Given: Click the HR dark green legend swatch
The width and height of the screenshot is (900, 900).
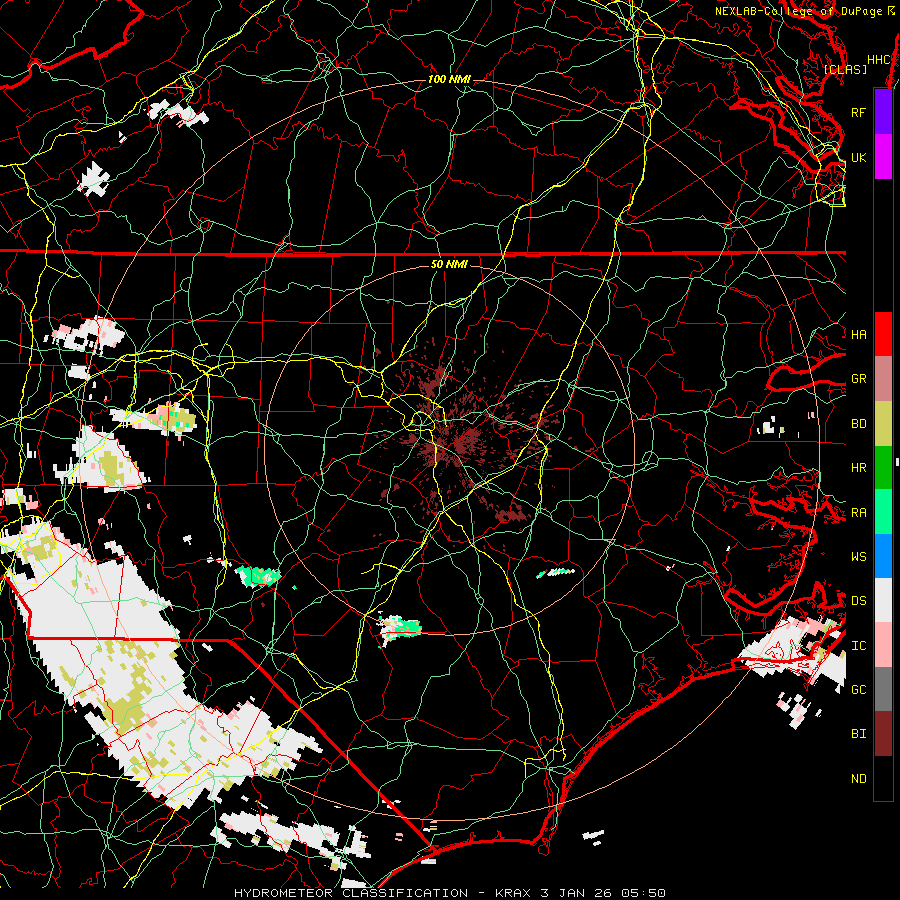Looking at the screenshot, I should point(883,467).
